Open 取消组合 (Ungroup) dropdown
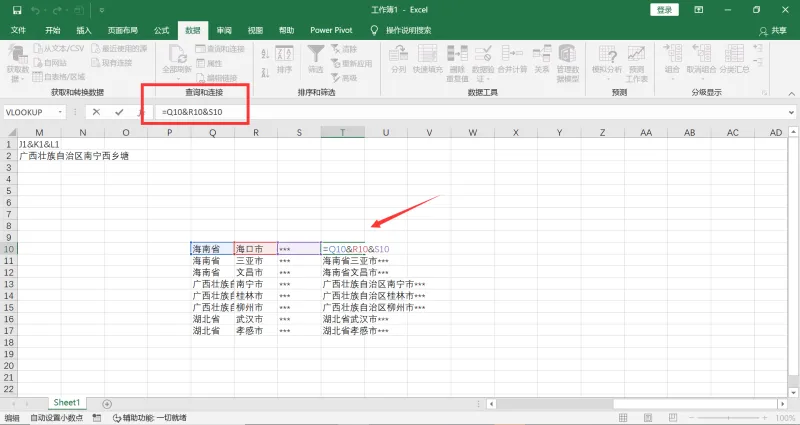This screenshot has width=800, height=425. [x=701, y=79]
